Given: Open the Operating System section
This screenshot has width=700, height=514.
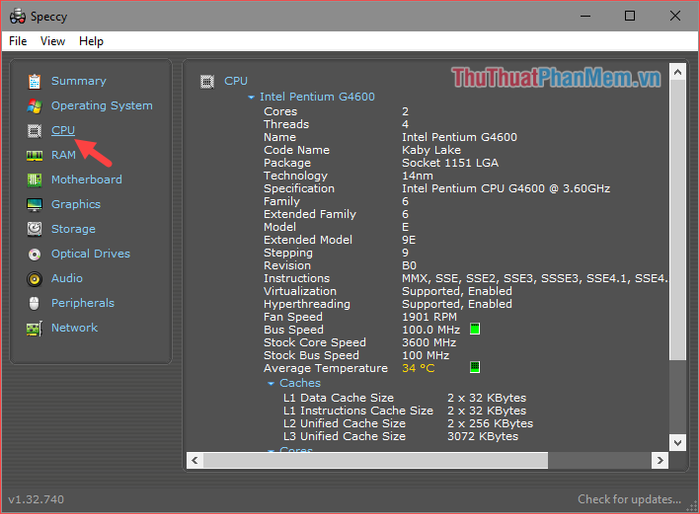Looking at the screenshot, I should point(102,106).
